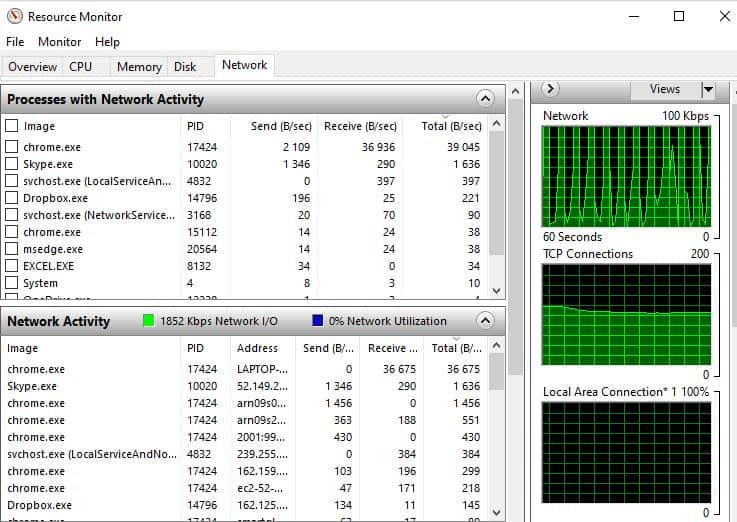Check the chrome.exe PID 15112 checkbox
The image size is (737, 522).
click(x=12, y=232)
